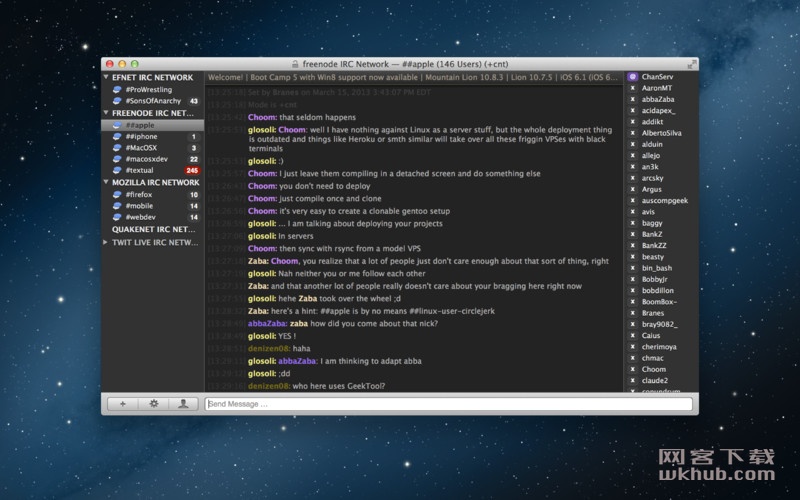Click the user list person button
Viewport: 800px width, 500px height.
click(183, 404)
